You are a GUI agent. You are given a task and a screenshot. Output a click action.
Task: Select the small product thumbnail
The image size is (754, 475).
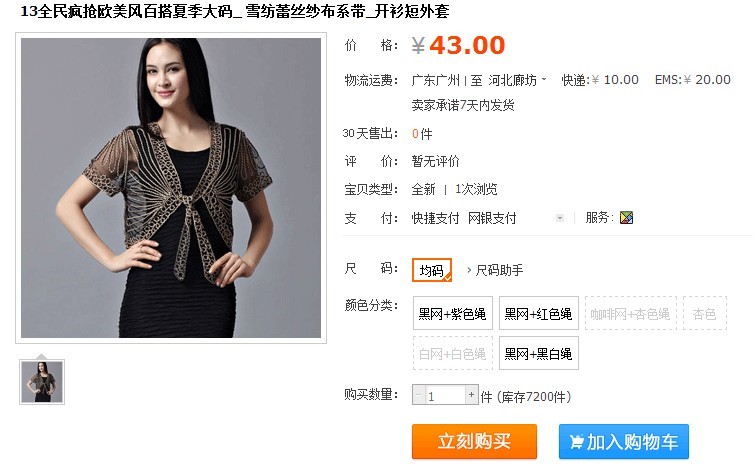[42, 382]
